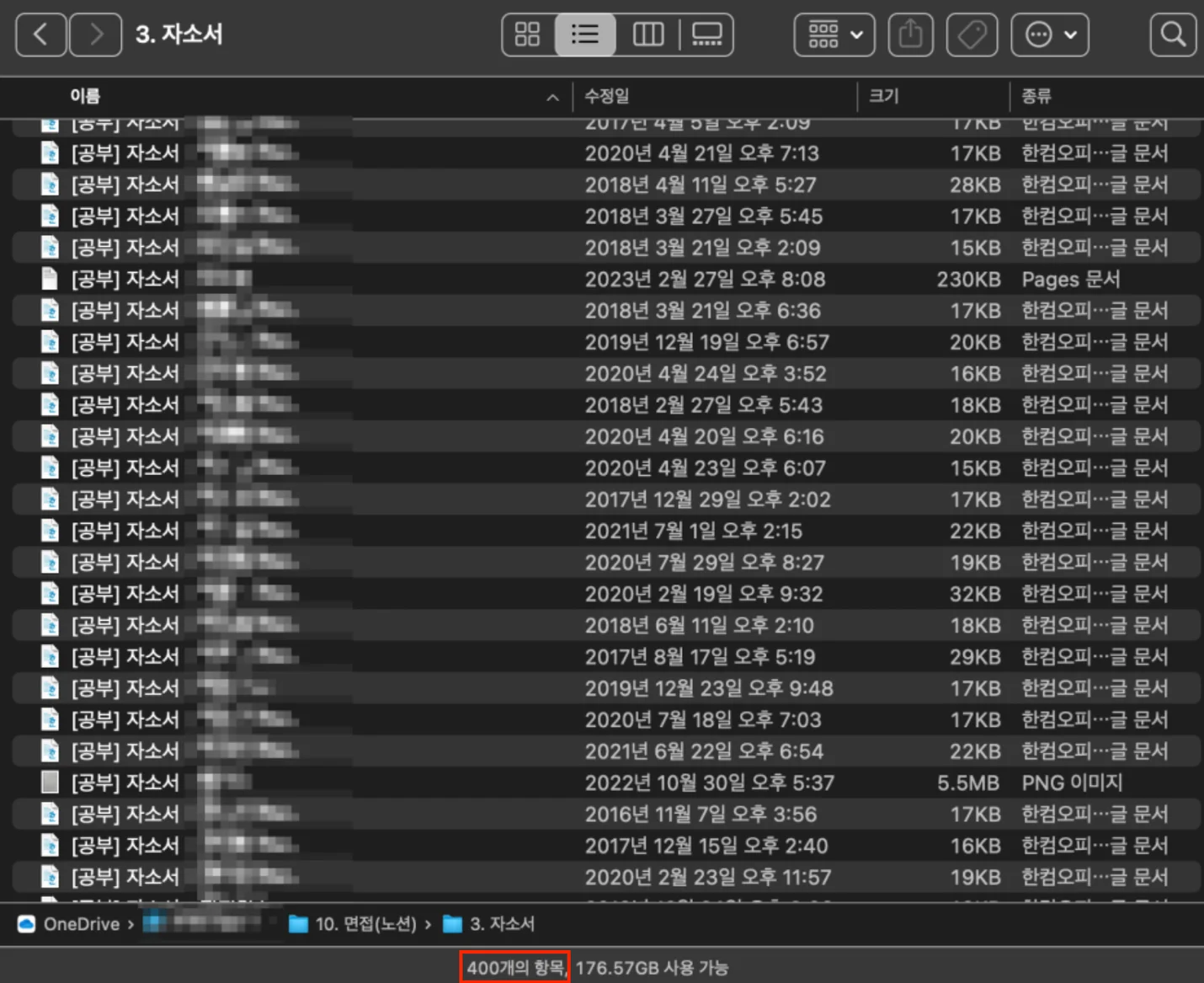This screenshot has height=983, width=1204.
Task: Open the group-by dropdown in toolbar
Action: (834, 35)
